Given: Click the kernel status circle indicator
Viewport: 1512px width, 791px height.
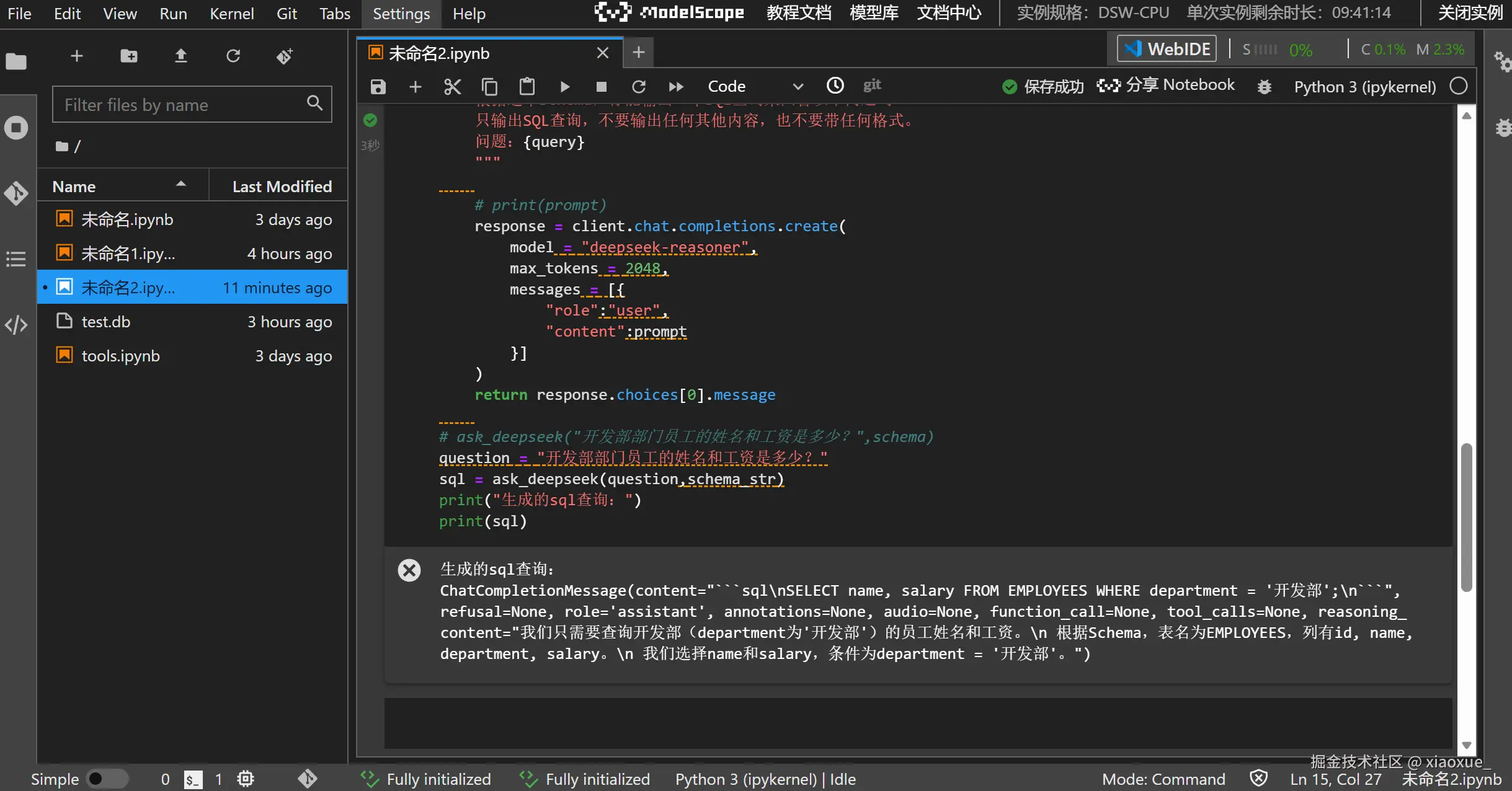Looking at the screenshot, I should coord(1459,86).
